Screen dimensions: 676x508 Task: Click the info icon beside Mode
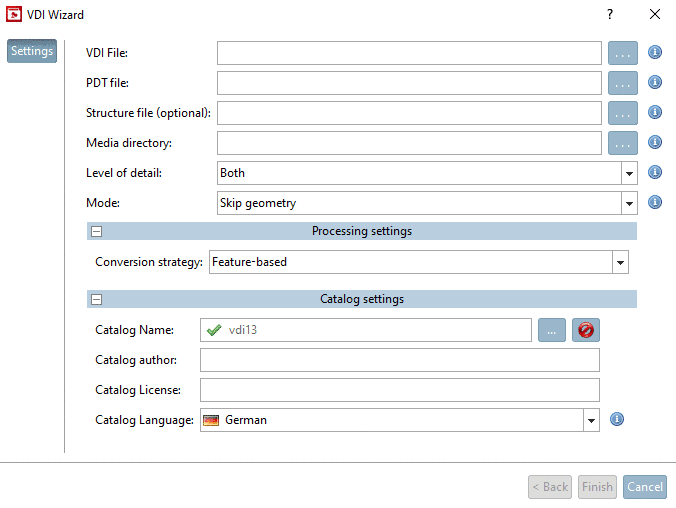pos(656,202)
